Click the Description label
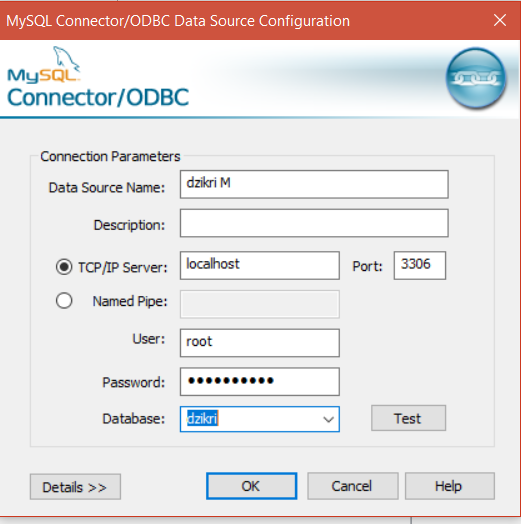The image size is (521, 524). [x=129, y=225]
